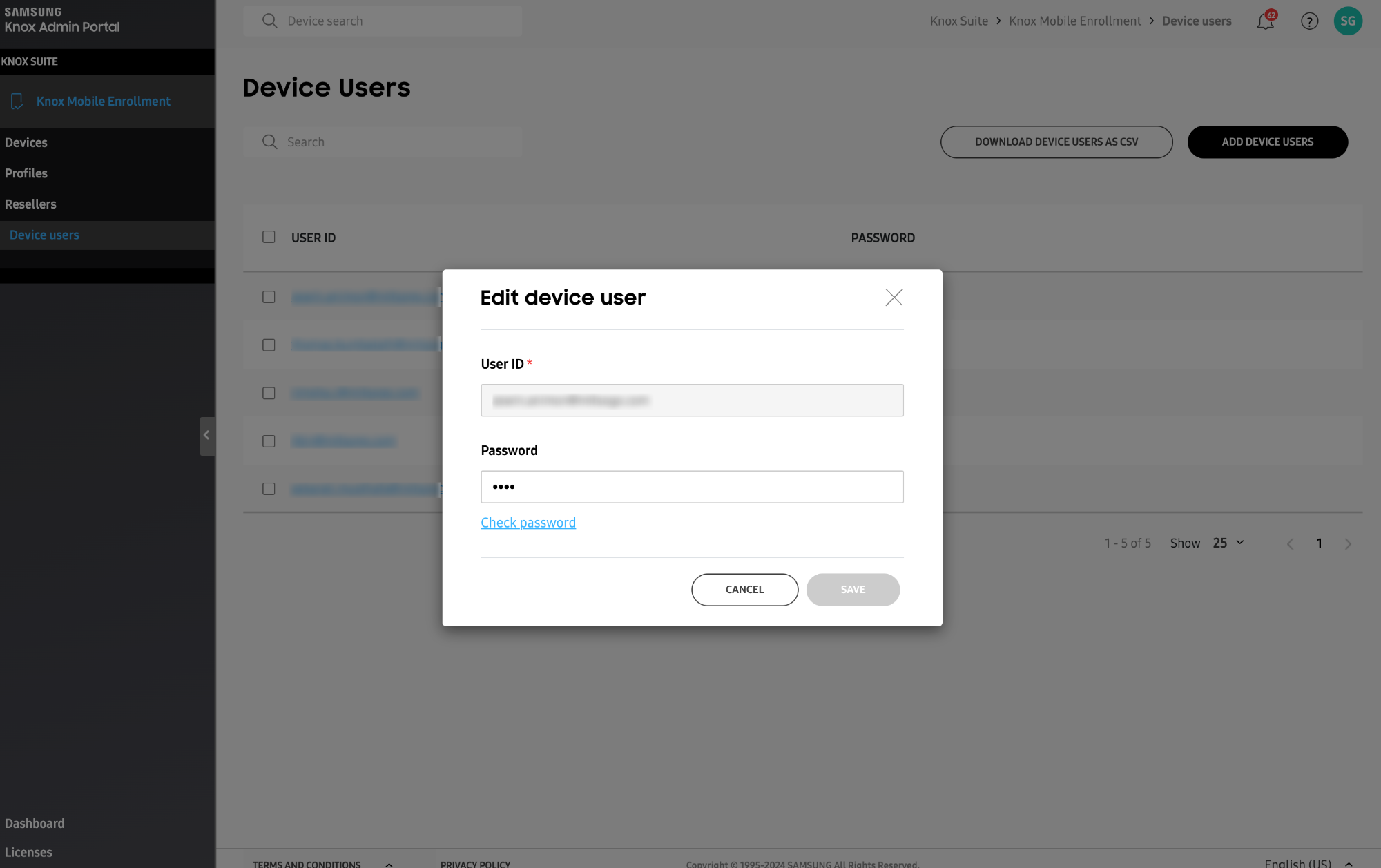This screenshot has width=1381, height=868.
Task: Click Knox Suite breadcrumb link
Action: (x=959, y=21)
